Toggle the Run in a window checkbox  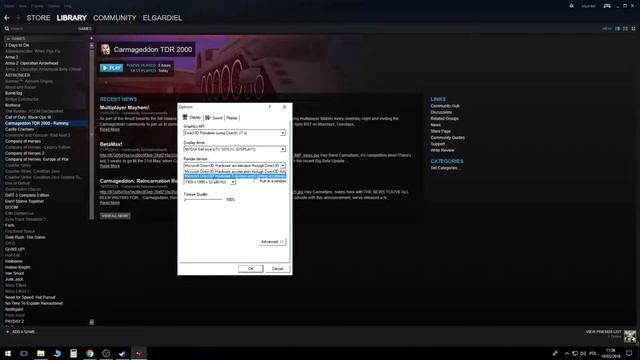coord(255,181)
